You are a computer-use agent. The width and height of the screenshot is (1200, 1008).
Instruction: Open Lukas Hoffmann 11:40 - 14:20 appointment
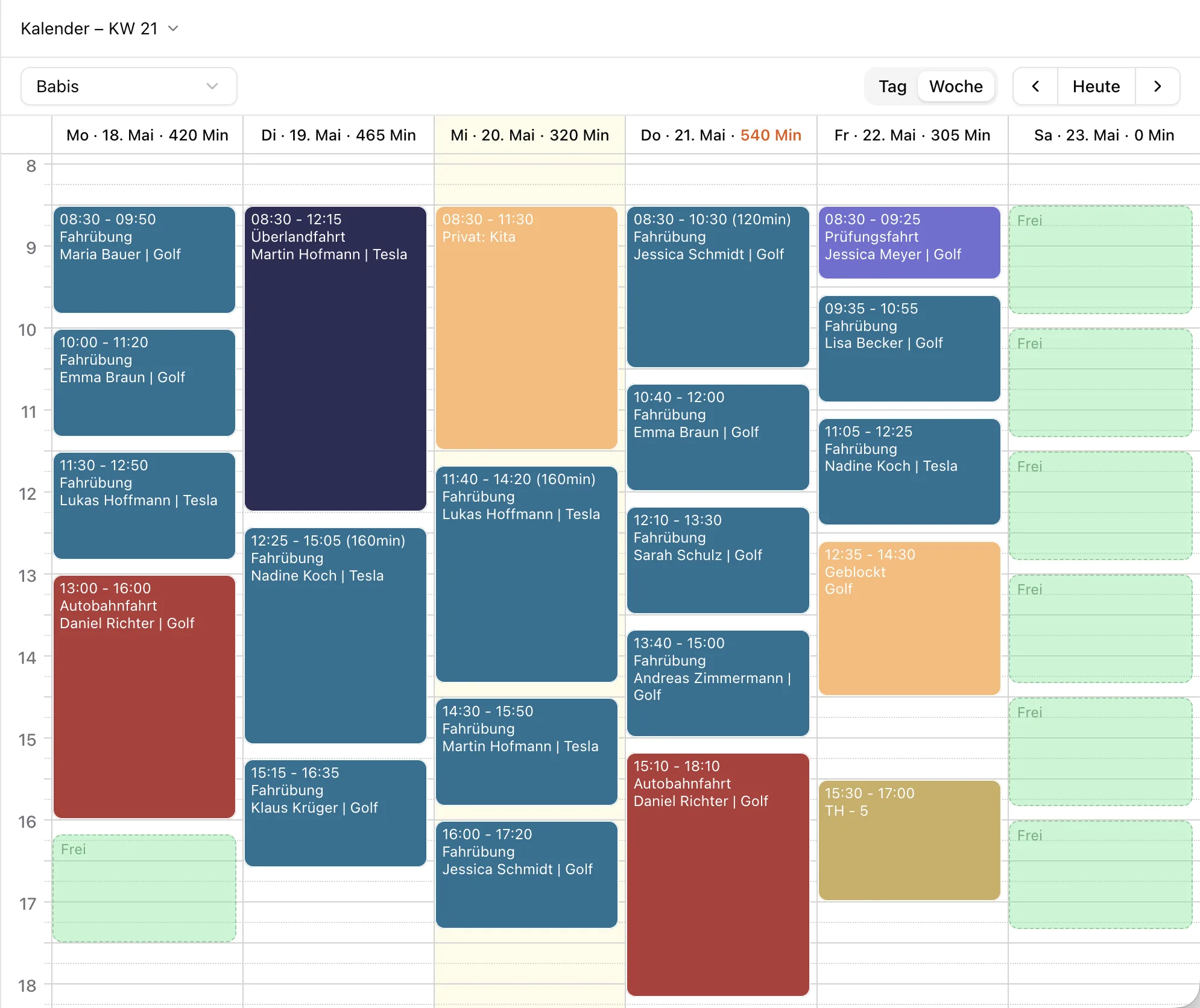(x=526, y=574)
